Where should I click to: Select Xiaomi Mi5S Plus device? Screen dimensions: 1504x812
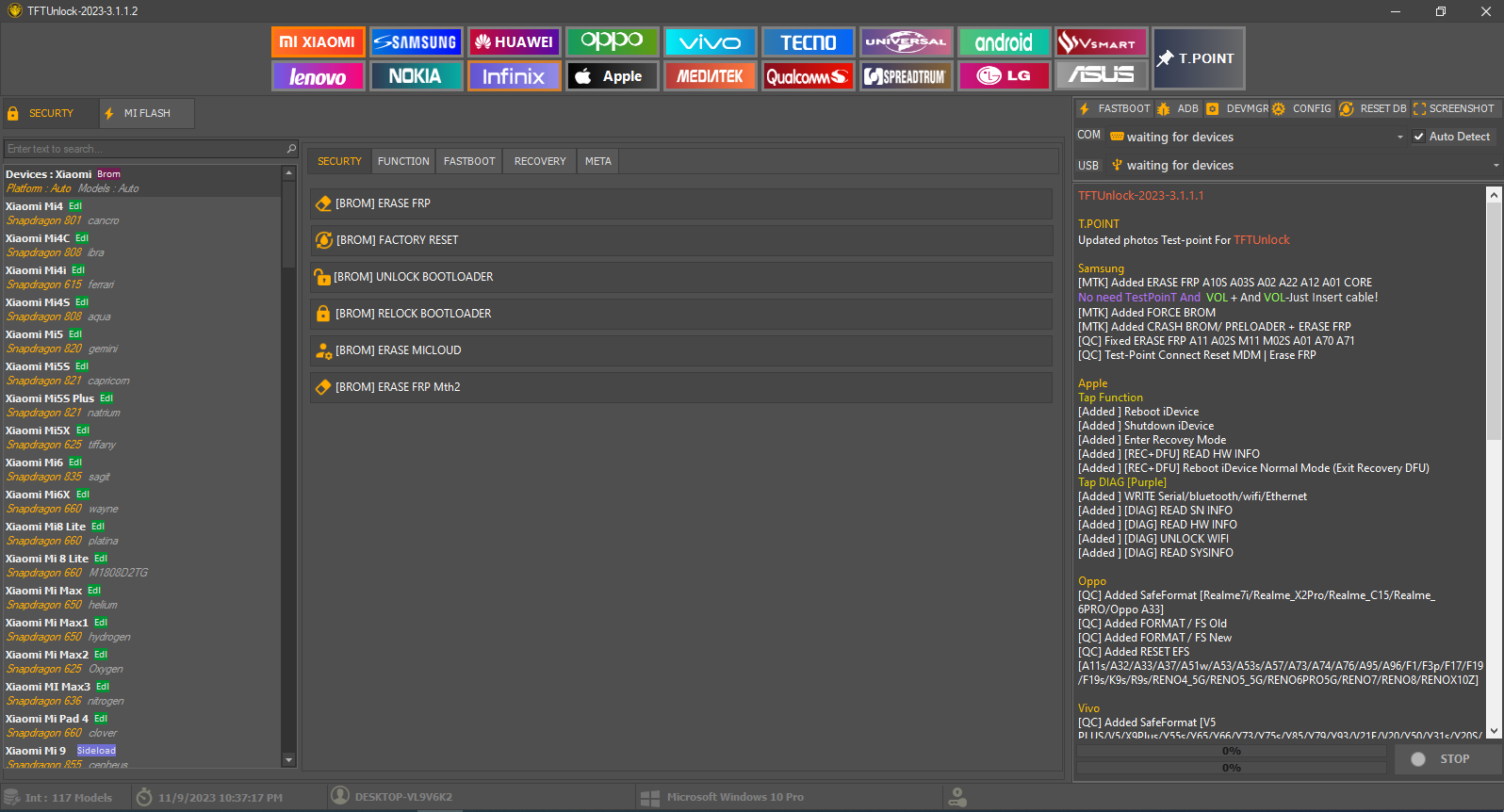point(141,405)
